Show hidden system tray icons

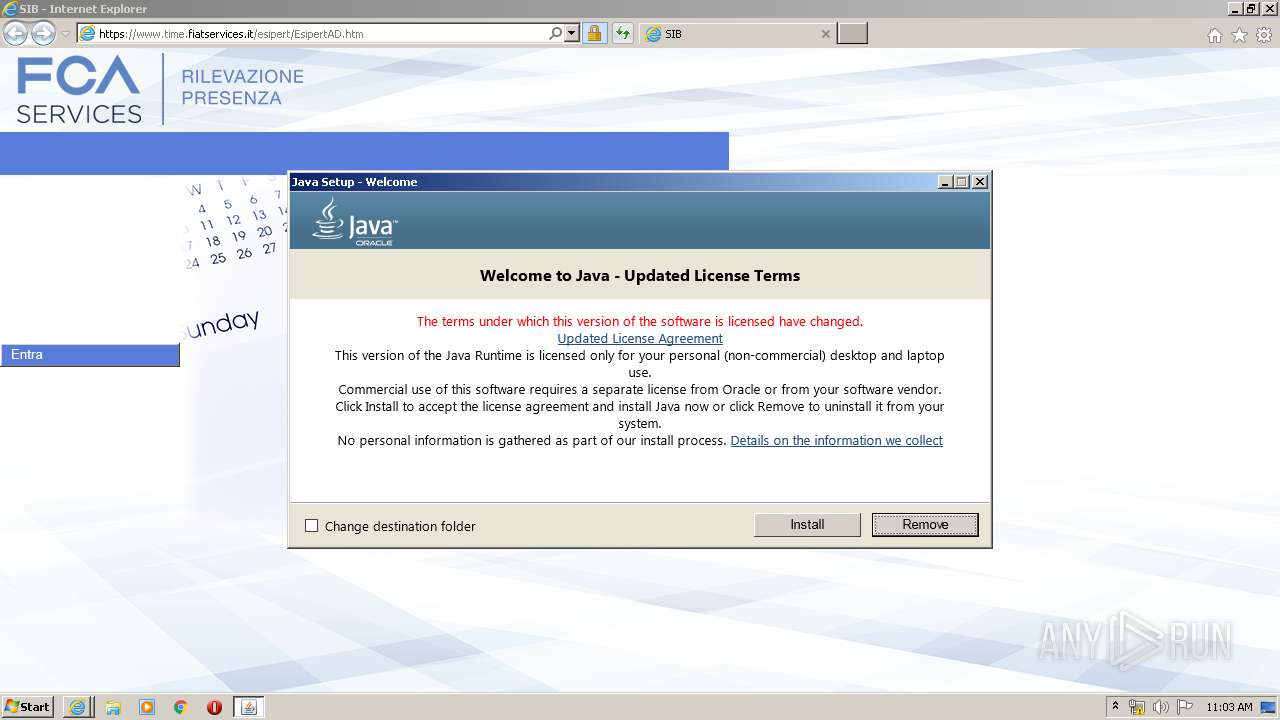(1115, 707)
